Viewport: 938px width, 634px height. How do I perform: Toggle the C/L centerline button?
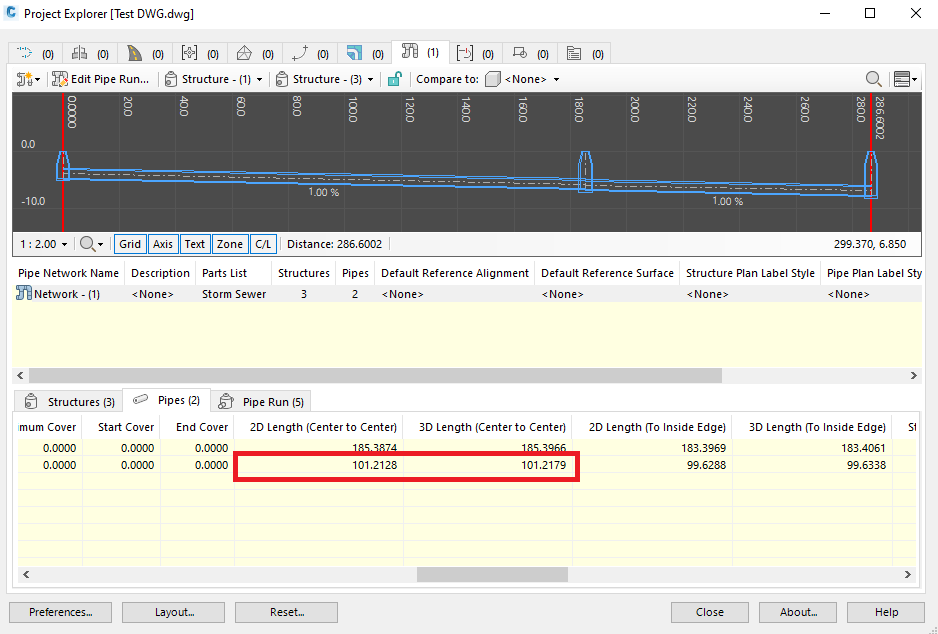pos(263,244)
